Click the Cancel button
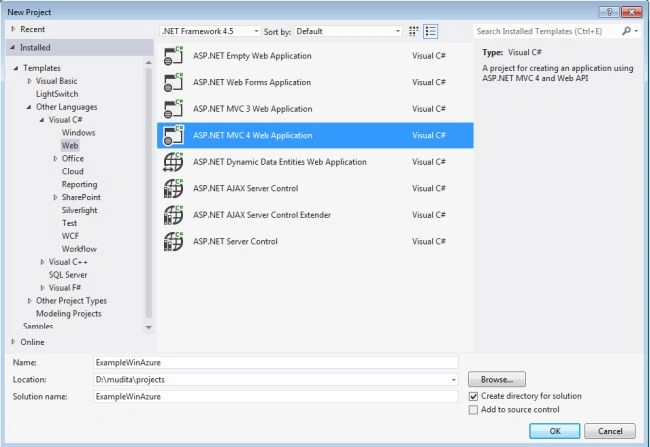 [610, 431]
